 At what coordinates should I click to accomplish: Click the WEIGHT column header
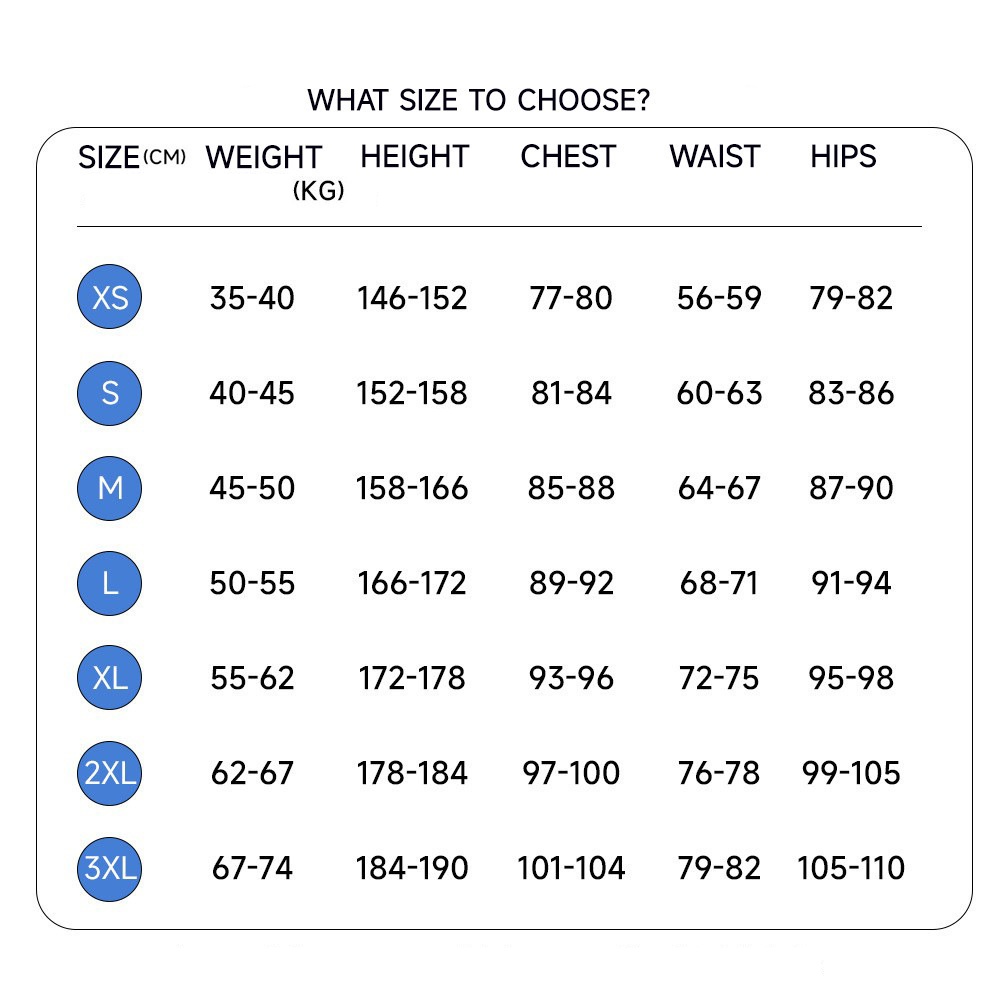click(x=264, y=158)
